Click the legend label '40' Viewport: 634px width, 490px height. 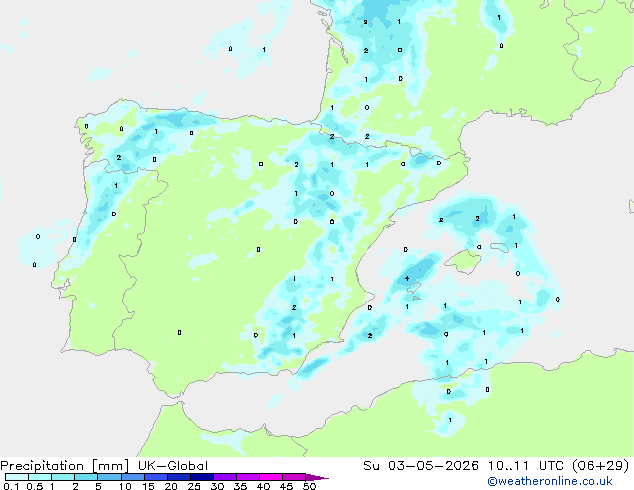click(x=263, y=486)
